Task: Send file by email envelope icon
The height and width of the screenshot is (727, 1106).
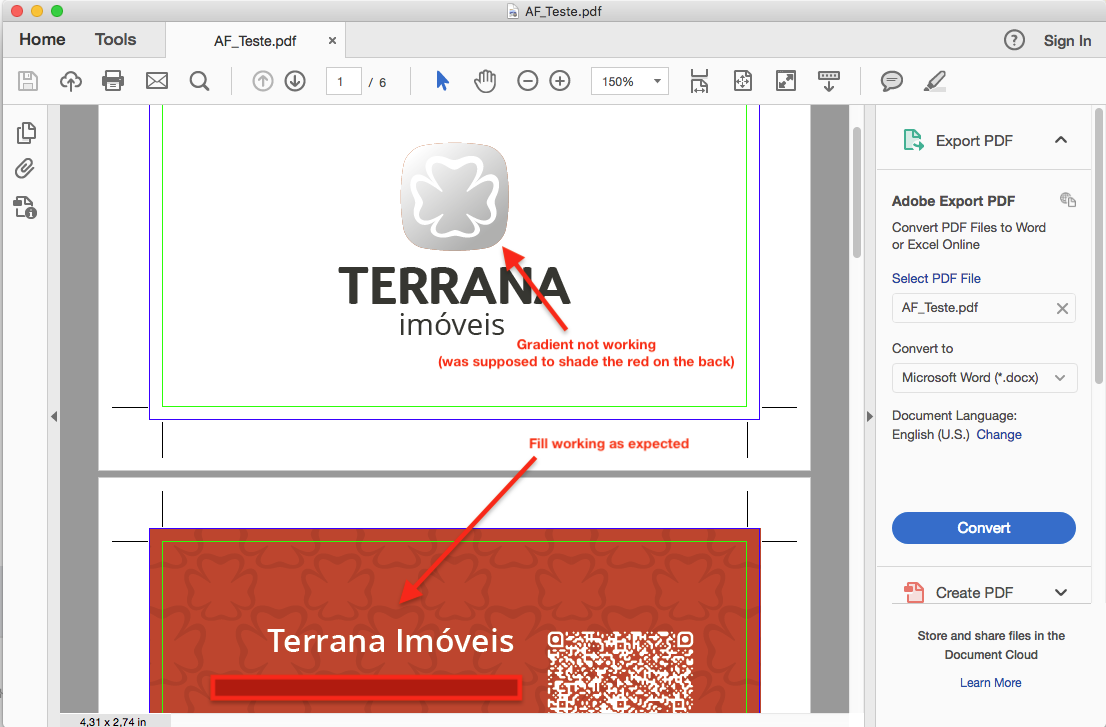Action: click(x=157, y=81)
